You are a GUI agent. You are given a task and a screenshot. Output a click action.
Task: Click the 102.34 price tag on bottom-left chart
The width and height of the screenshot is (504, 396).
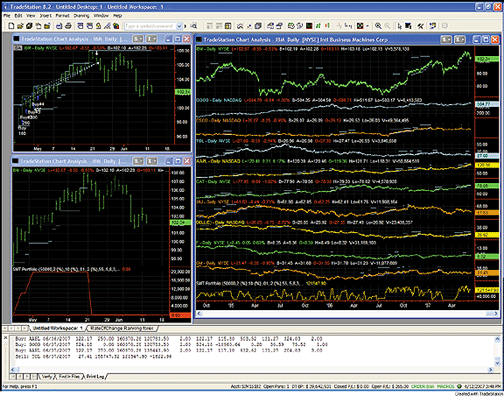(180, 222)
